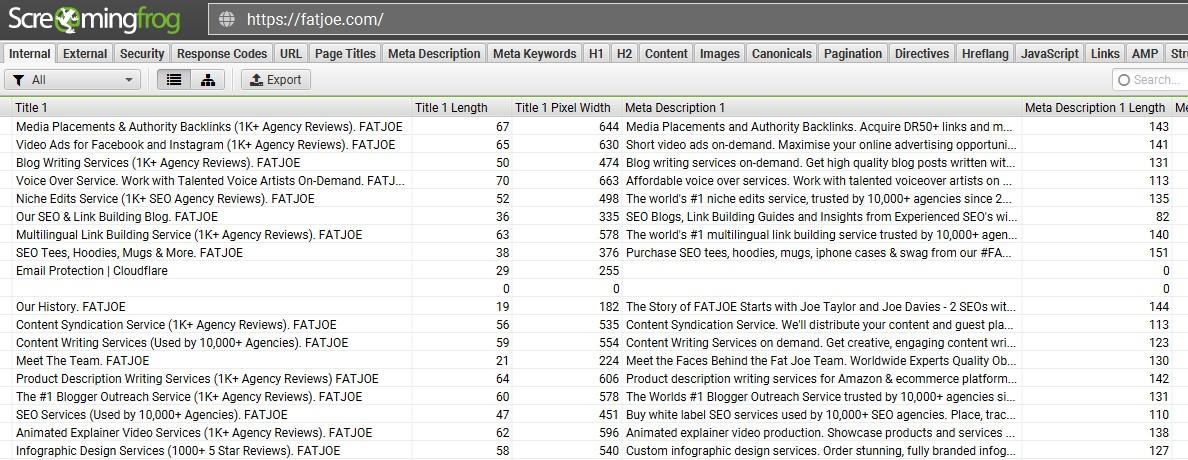The width and height of the screenshot is (1188, 460).
Task: Click meta description 'Meet the Faces Behind'
Action: click(x=821, y=361)
